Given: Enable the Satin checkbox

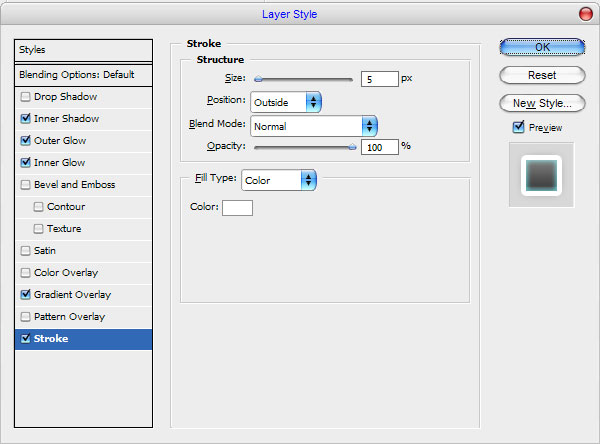Looking at the screenshot, I should tap(25, 251).
